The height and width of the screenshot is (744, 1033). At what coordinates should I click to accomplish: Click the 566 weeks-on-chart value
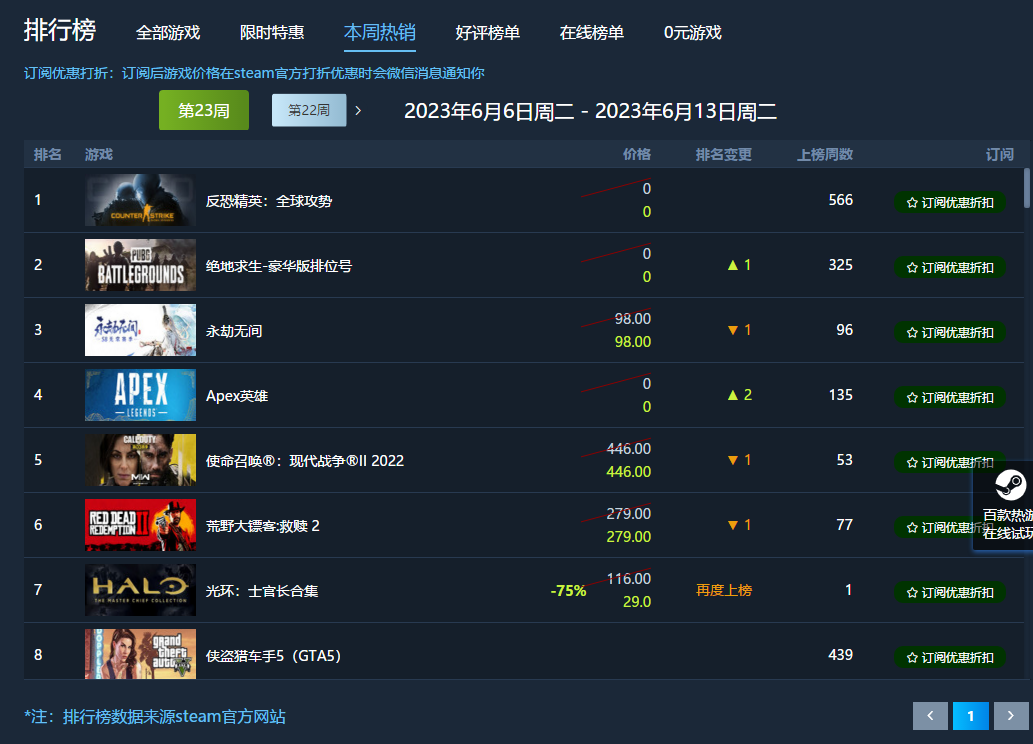[x=841, y=200]
